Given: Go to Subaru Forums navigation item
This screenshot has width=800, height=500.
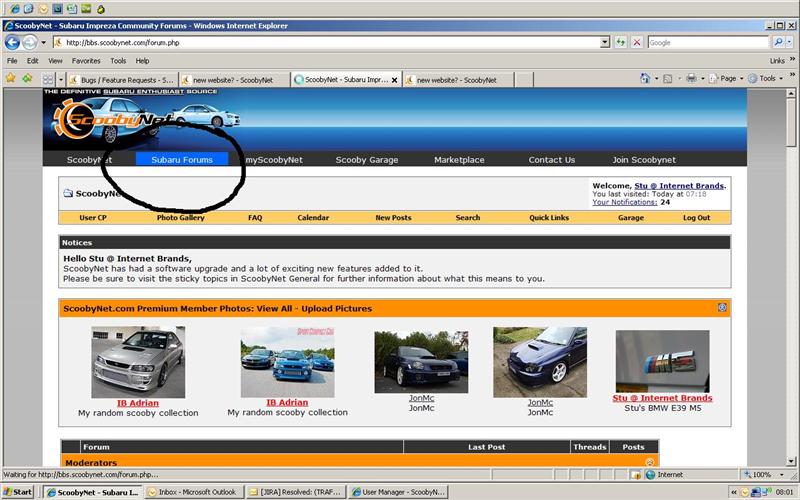Looking at the screenshot, I should click(182, 160).
